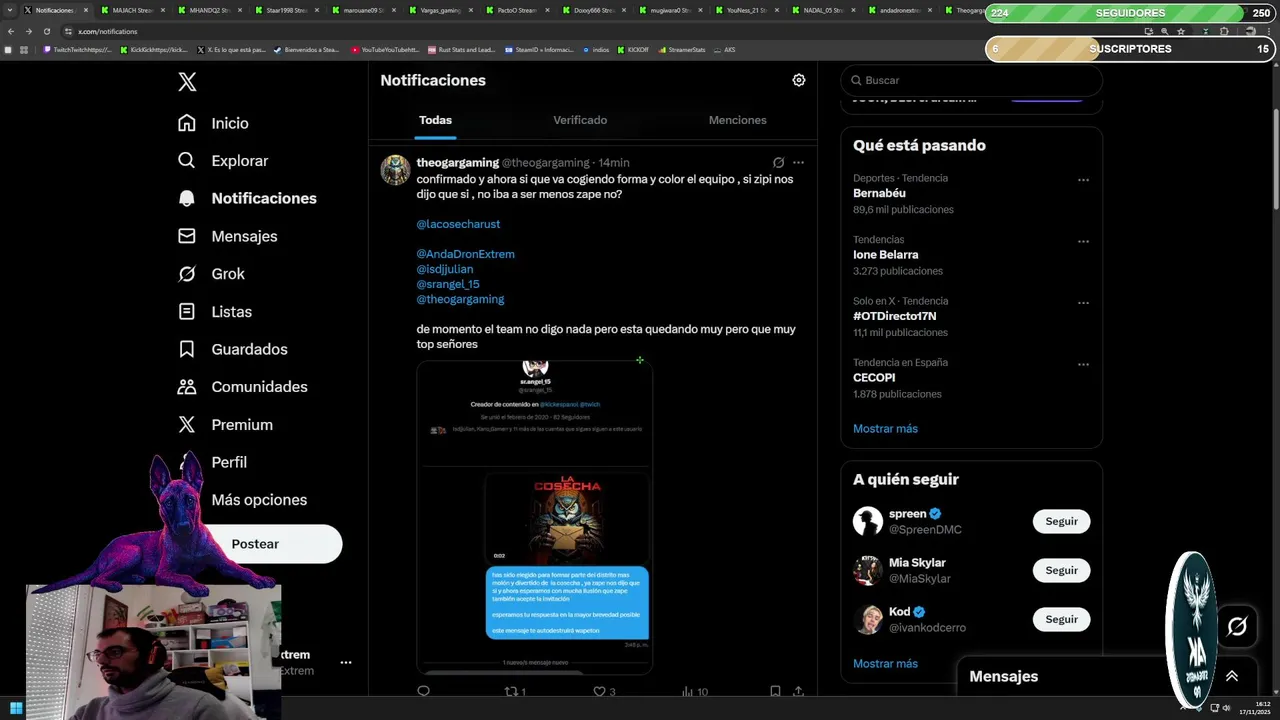Open Bernabéu trend options three dots

(1083, 180)
